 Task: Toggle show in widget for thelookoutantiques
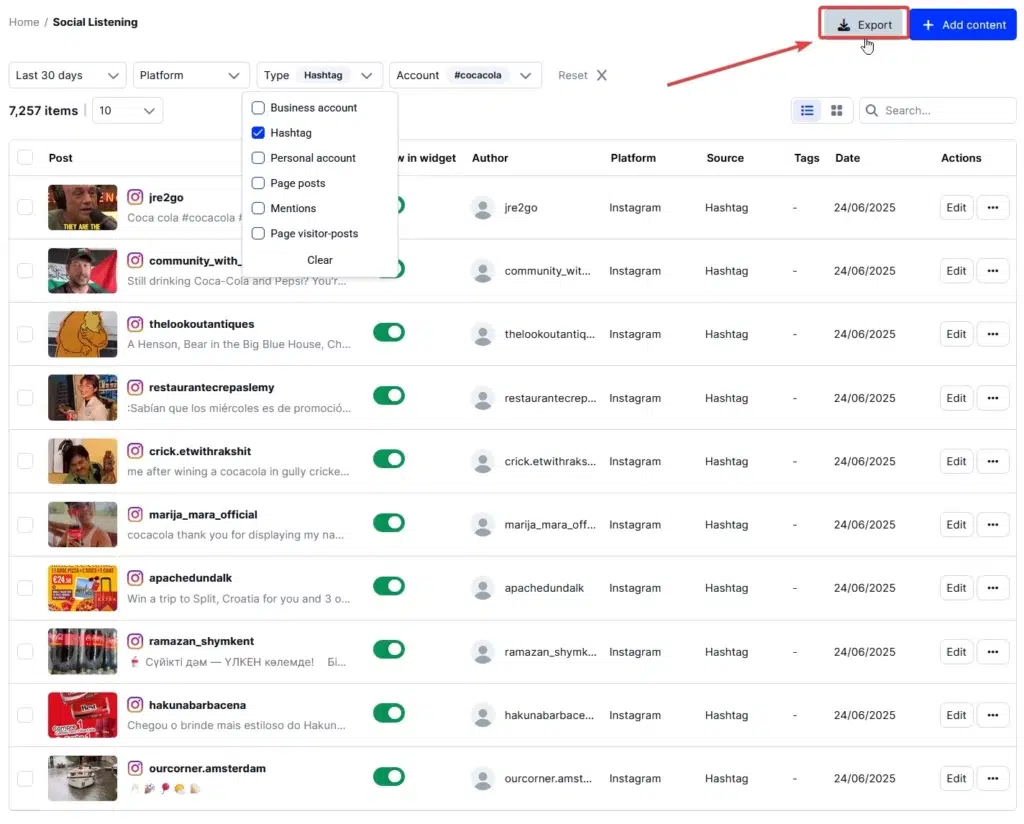(x=389, y=332)
